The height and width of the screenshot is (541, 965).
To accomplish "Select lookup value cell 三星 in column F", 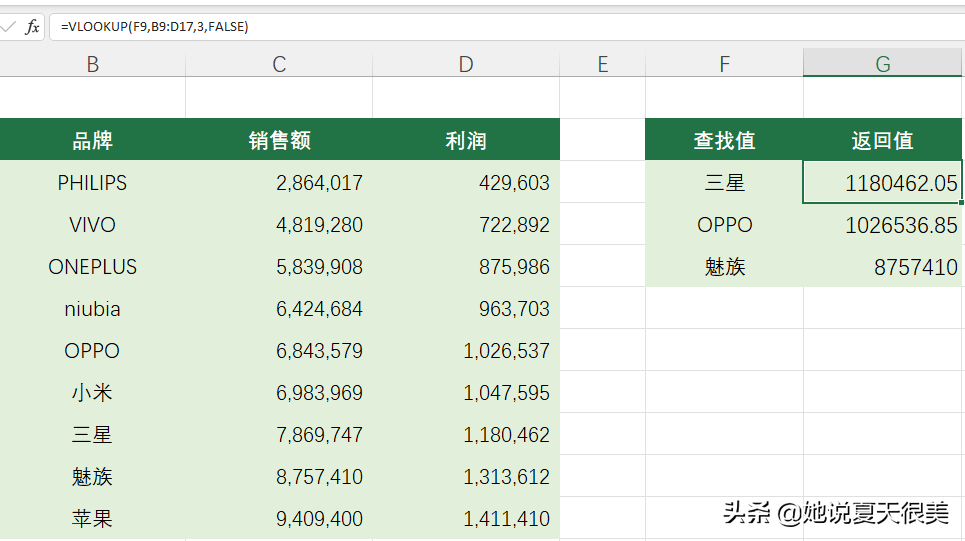I will (x=724, y=182).
